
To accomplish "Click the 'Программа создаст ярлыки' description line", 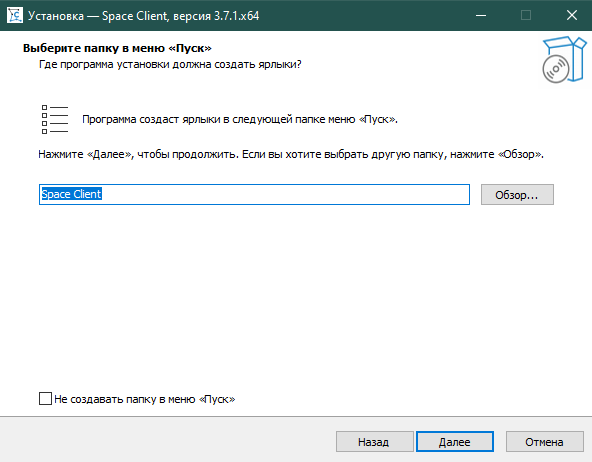I will (x=240, y=120).
